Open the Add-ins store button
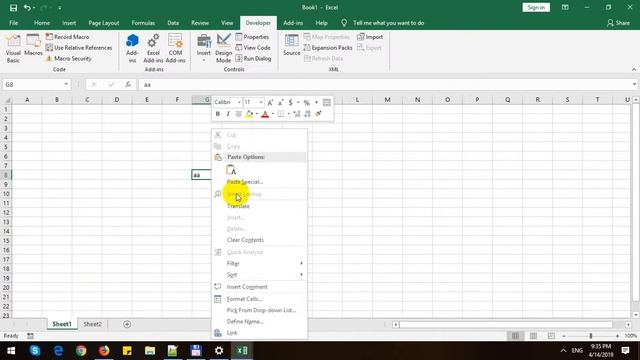Image resolution: width=640 pixels, height=360 pixels. [x=132, y=48]
